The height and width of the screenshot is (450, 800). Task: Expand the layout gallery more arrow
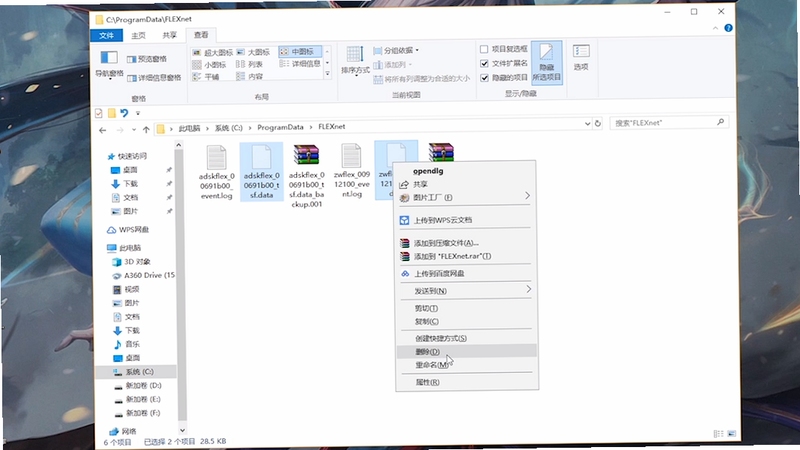coord(328,74)
